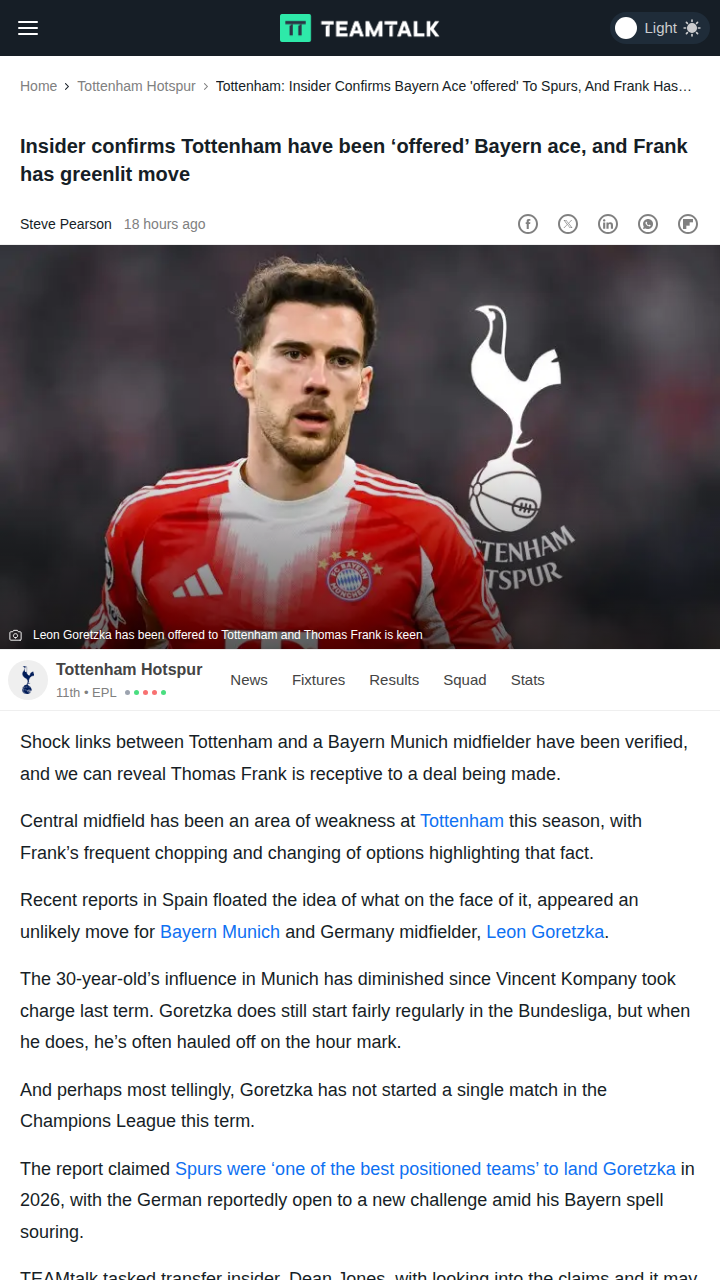View the Stats tab
This screenshot has width=720, height=1280.
coord(528,680)
